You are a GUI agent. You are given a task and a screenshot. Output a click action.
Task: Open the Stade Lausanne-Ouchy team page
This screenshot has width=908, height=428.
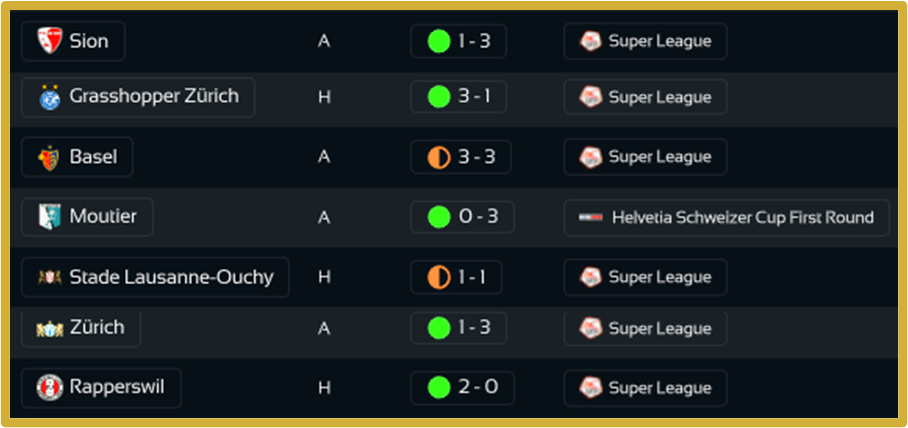[x=155, y=277]
